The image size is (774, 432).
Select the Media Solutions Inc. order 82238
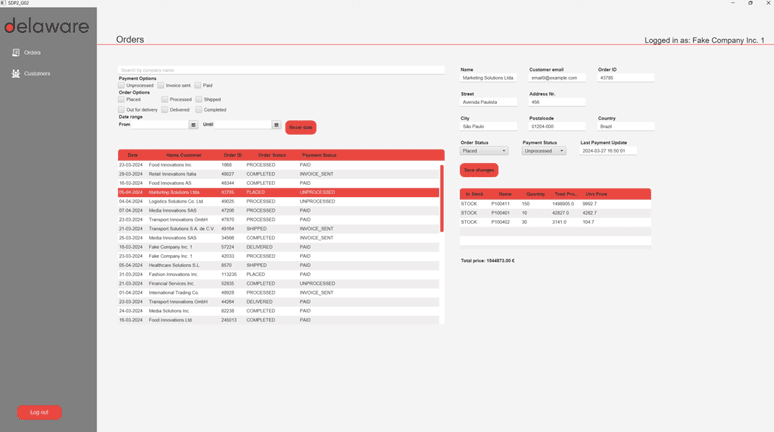pyautogui.click(x=278, y=311)
